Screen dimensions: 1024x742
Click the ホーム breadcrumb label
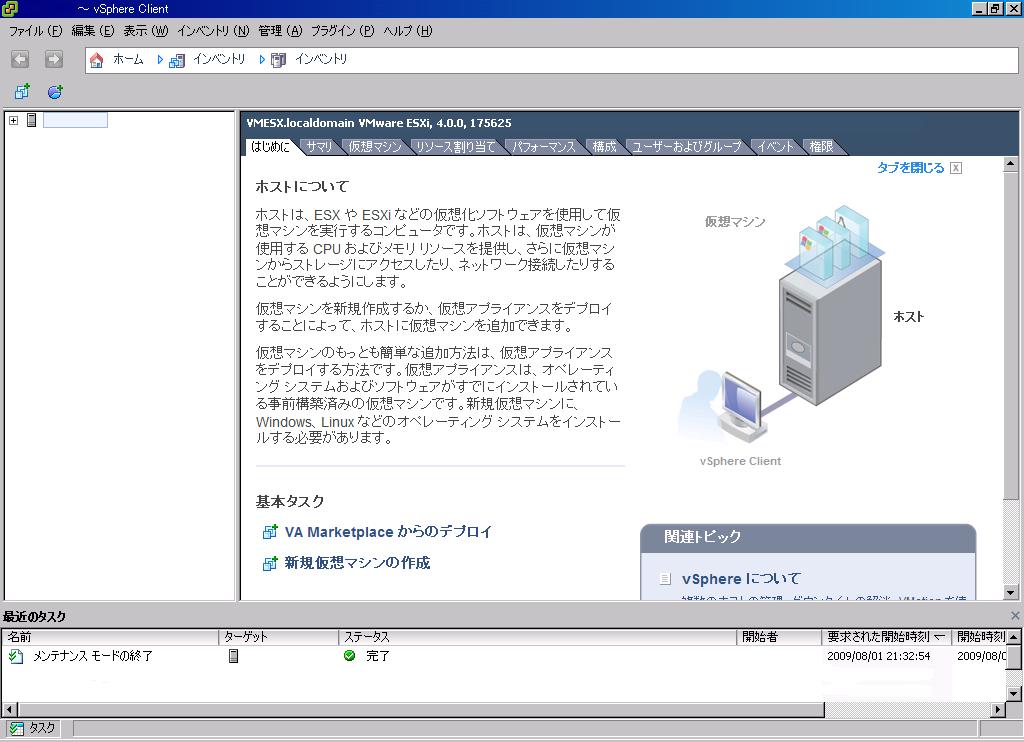(x=128, y=59)
